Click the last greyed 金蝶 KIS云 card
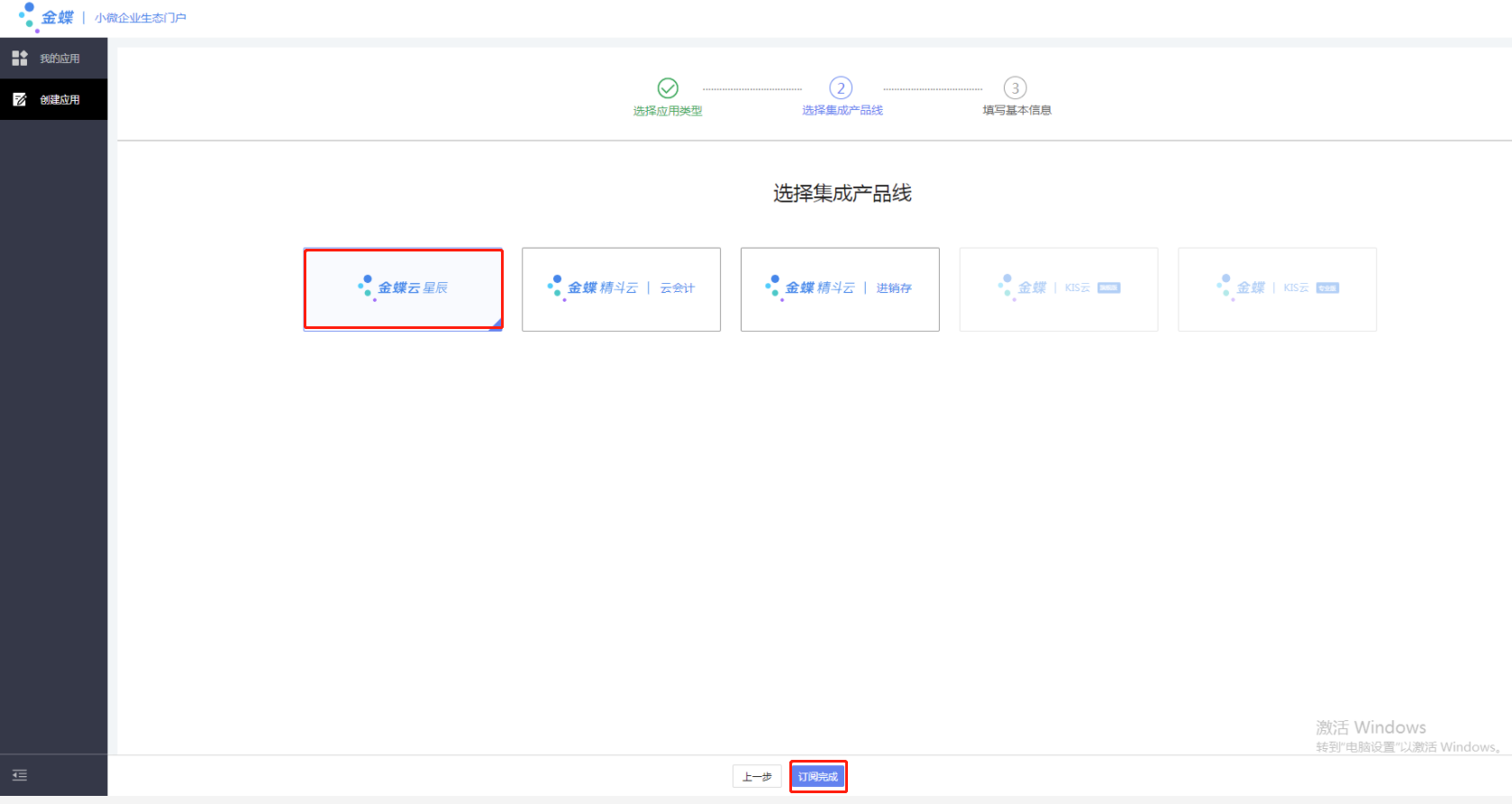Viewport: 1512px width, 804px height. pyautogui.click(x=1277, y=289)
